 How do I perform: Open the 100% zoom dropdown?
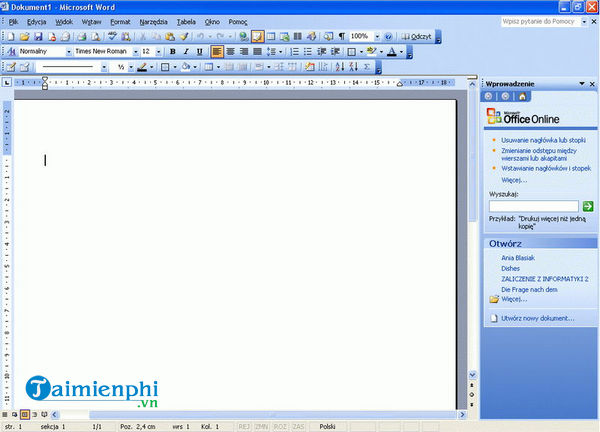[x=377, y=36]
